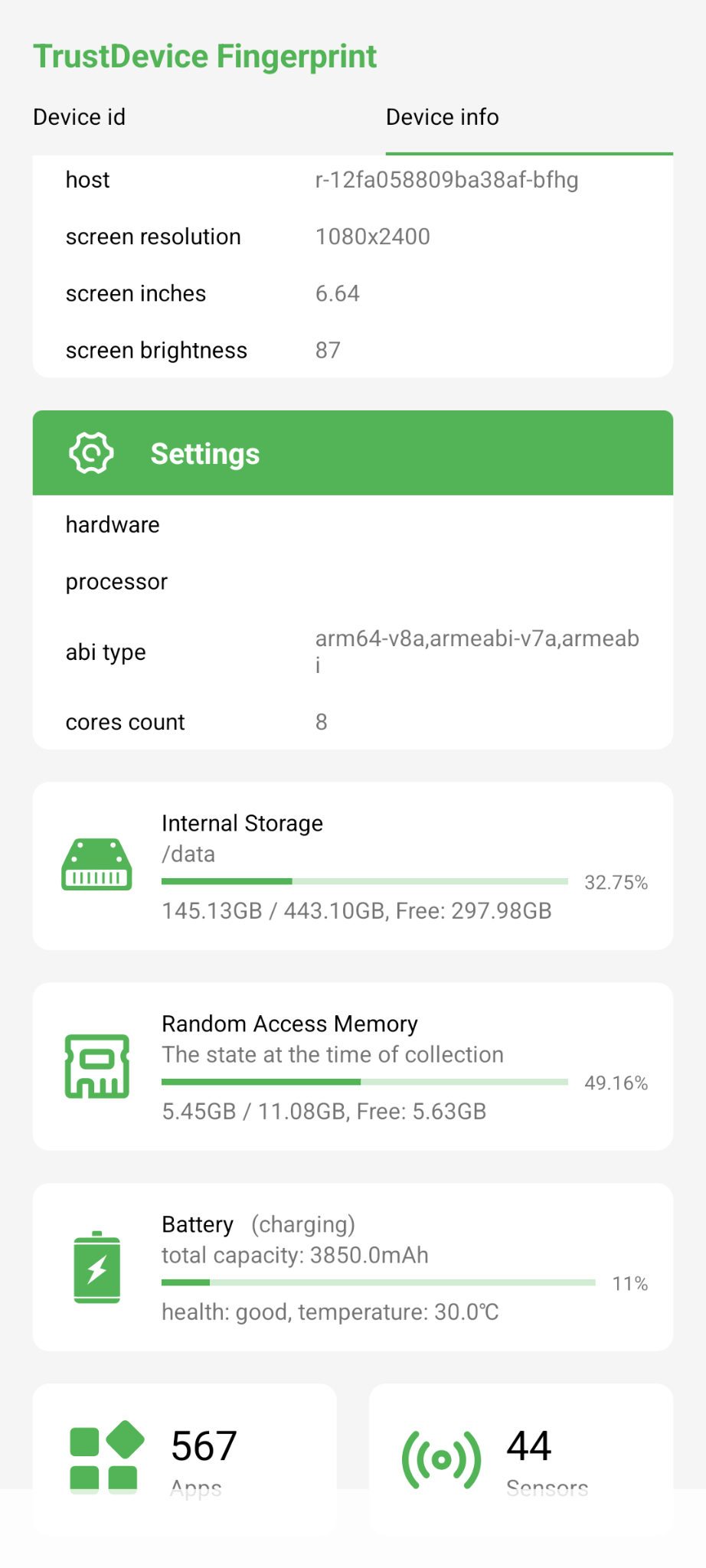The height and width of the screenshot is (1568, 706).
Task: Select the Device info tab
Action: [x=443, y=117]
